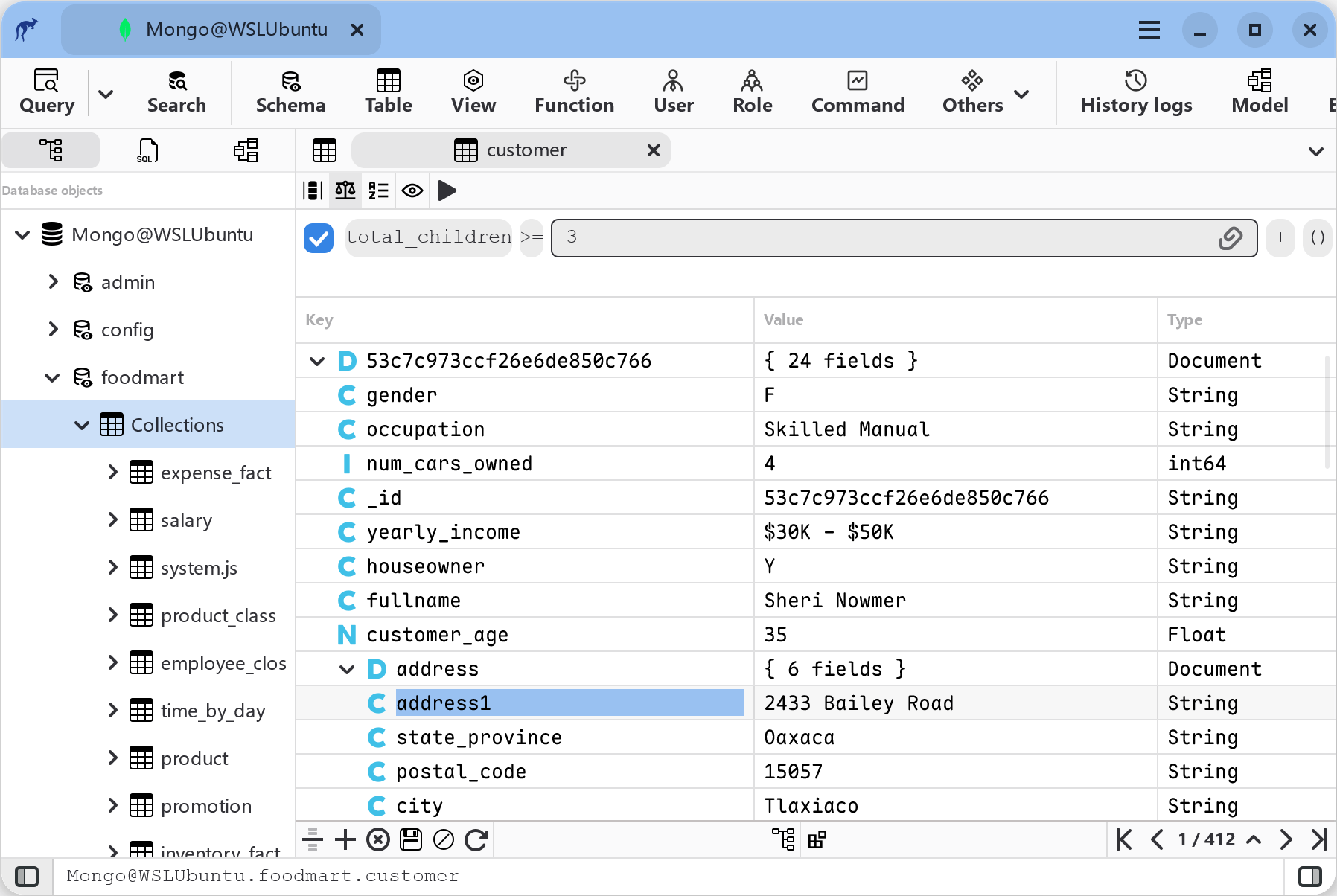The height and width of the screenshot is (896, 1337).
Task: Uncheck the total_children filter checkbox
Action: (319, 238)
